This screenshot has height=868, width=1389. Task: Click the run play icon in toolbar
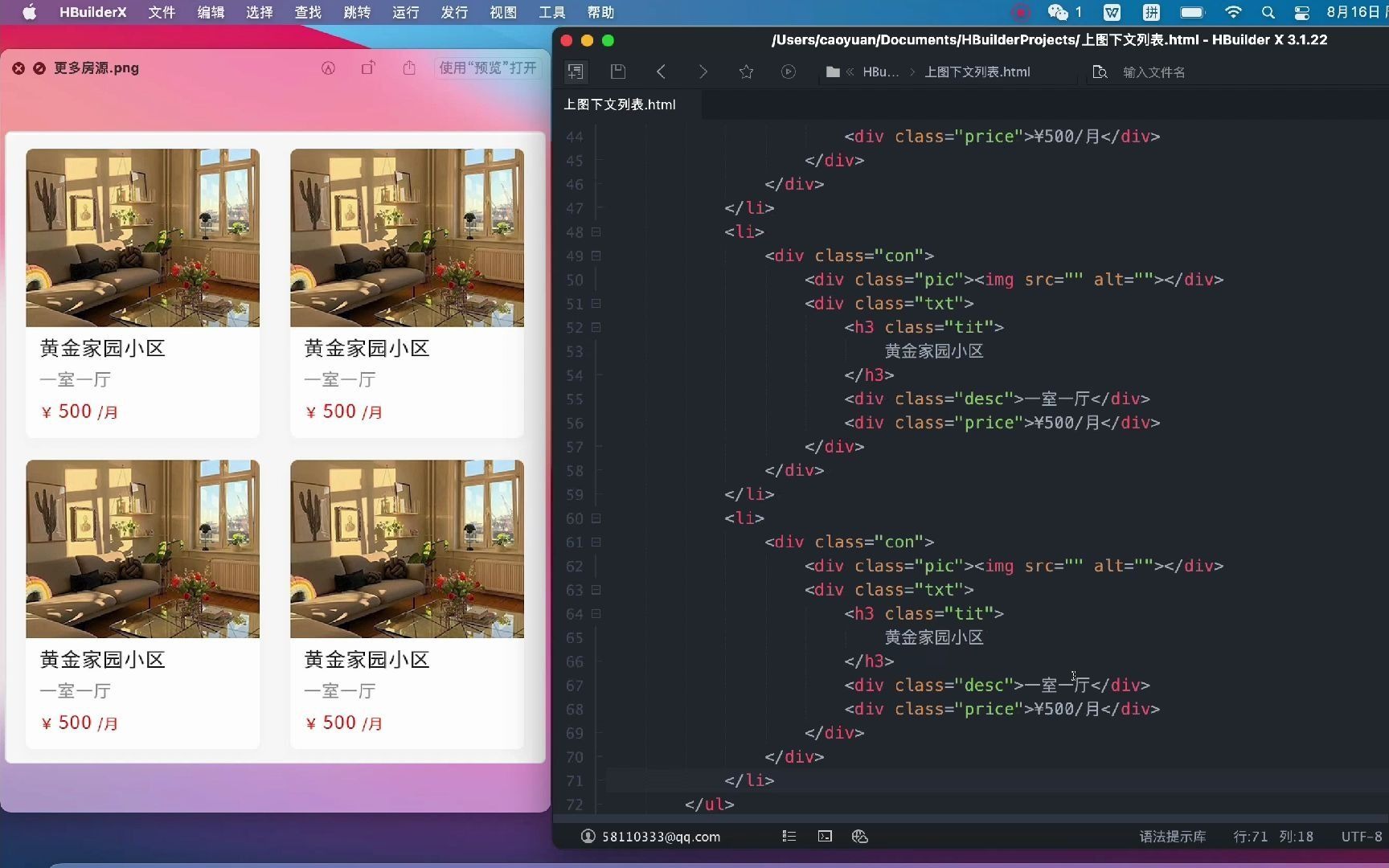[789, 72]
